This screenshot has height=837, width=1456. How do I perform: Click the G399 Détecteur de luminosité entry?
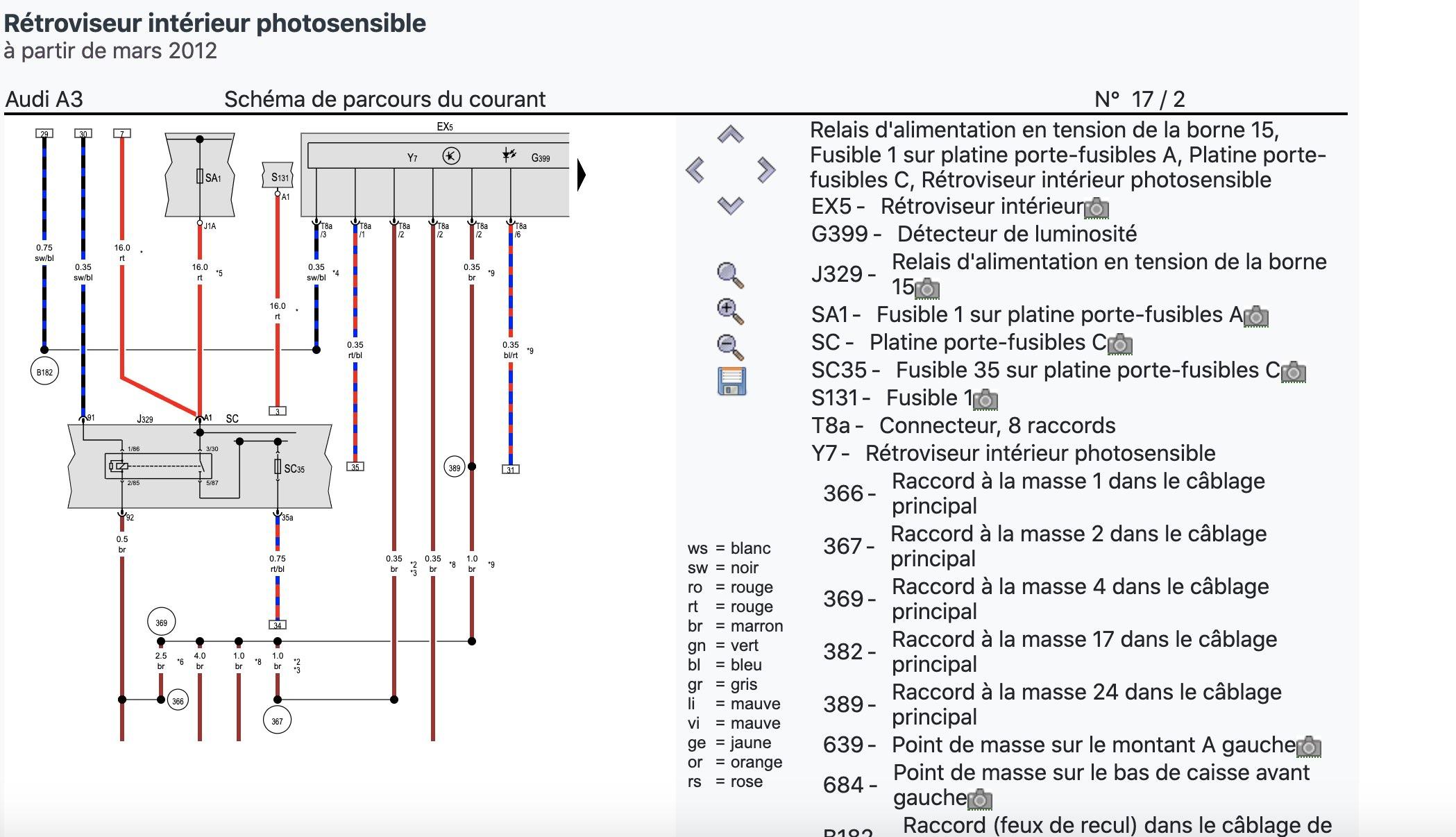(x=974, y=234)
